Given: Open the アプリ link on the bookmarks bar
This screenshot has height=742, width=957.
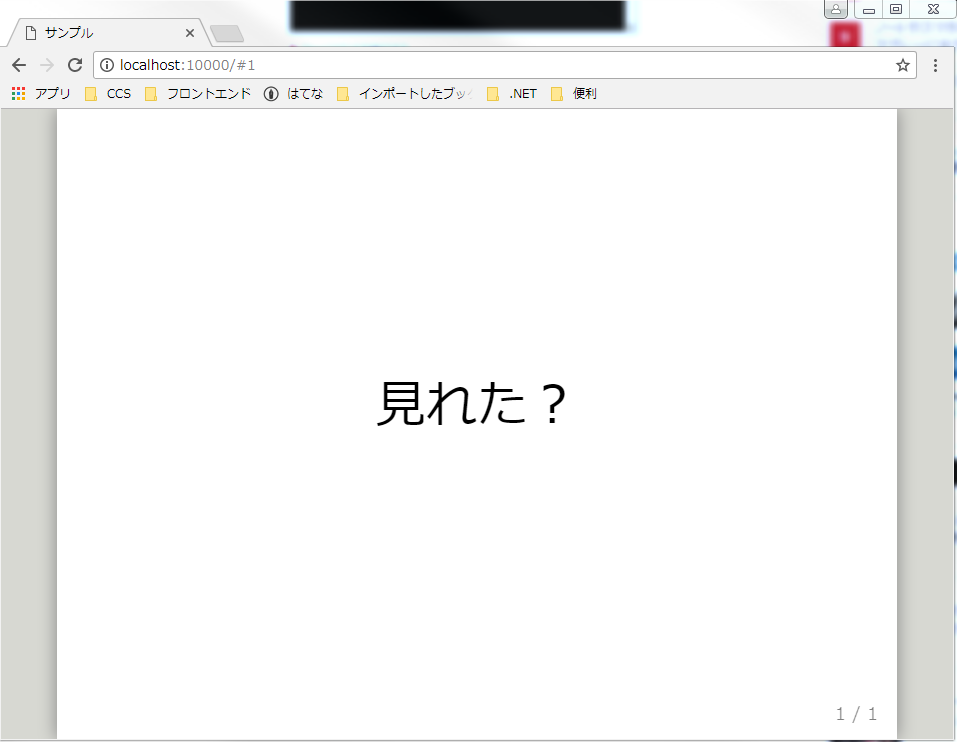Looking at the screenshot, I should [x=55, y=92].
